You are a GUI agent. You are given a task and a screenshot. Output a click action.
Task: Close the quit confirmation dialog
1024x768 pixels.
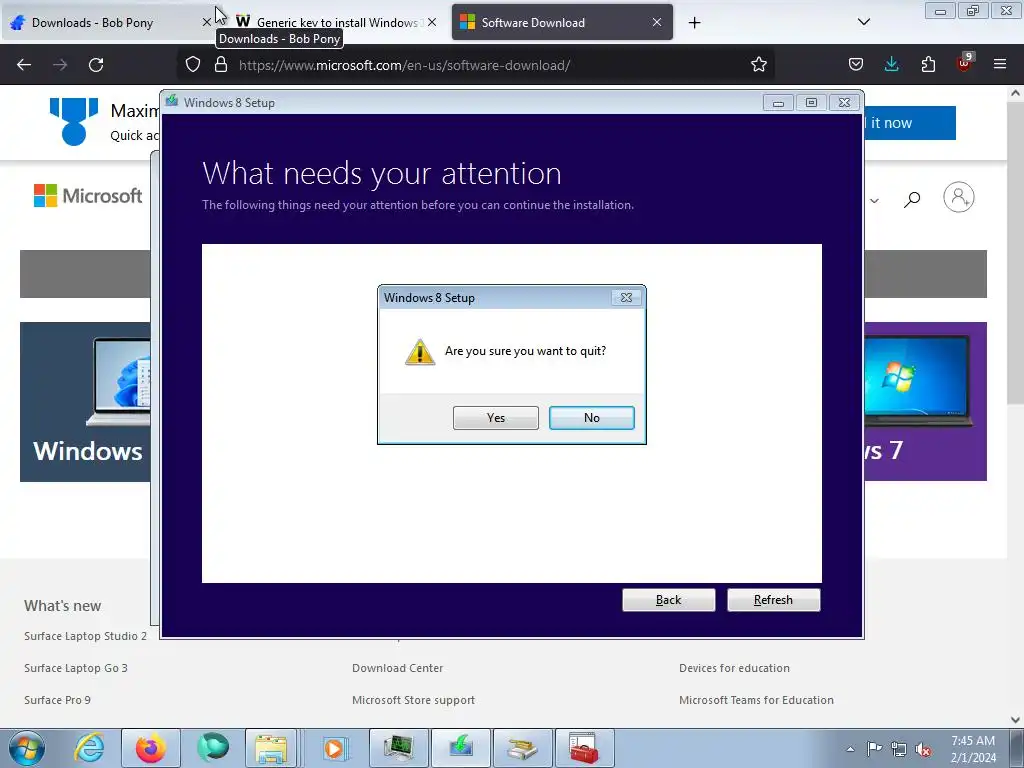point(626,298)
